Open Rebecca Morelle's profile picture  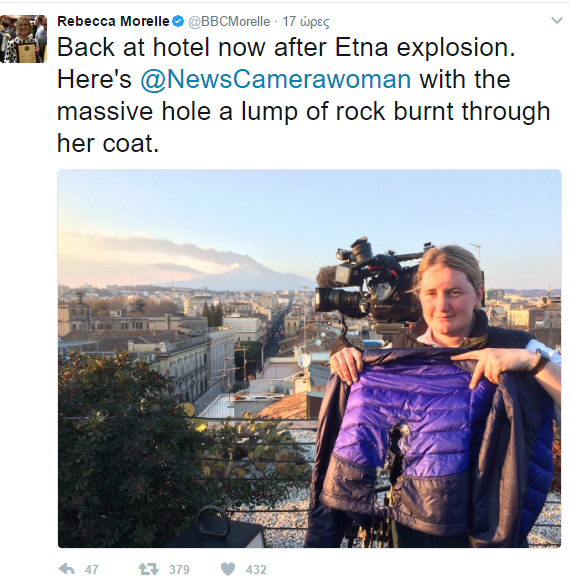[x=23, y=39]
